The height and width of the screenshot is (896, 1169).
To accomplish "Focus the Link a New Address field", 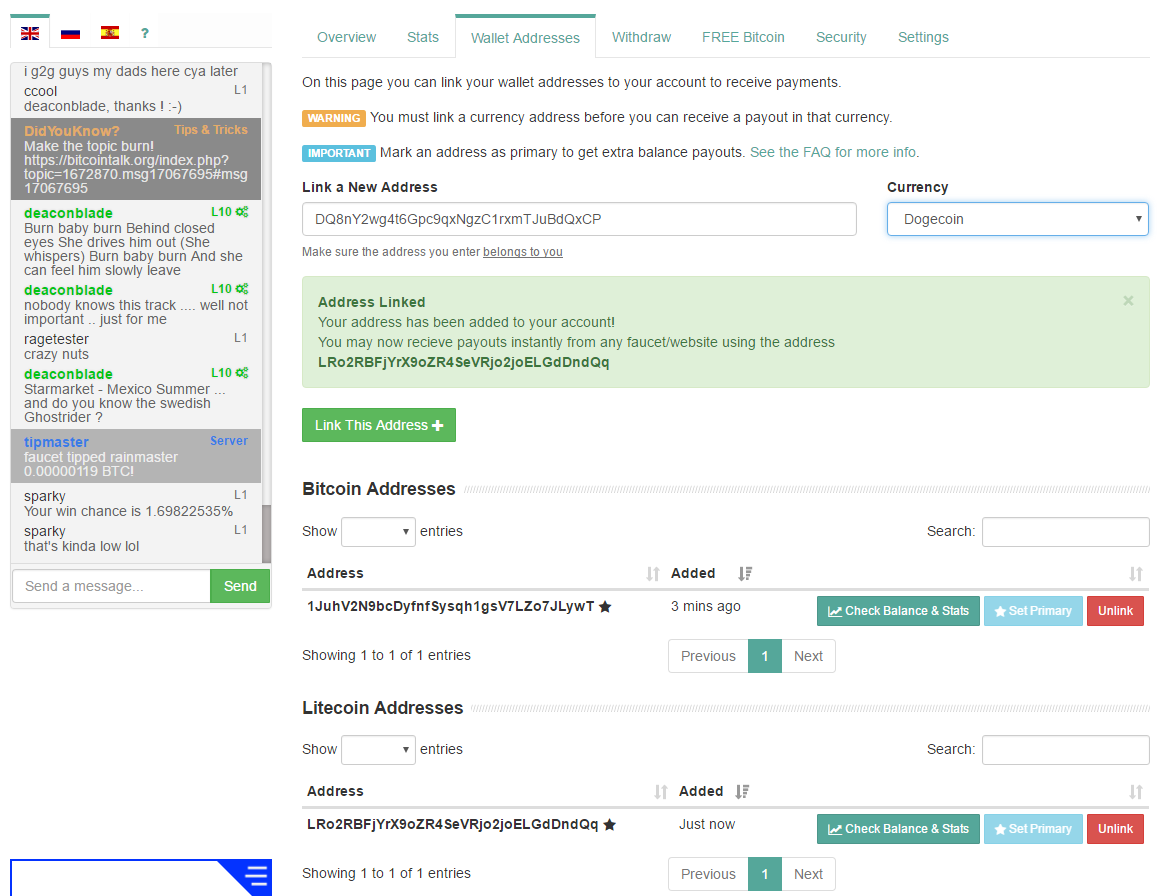I will (579, 219).
